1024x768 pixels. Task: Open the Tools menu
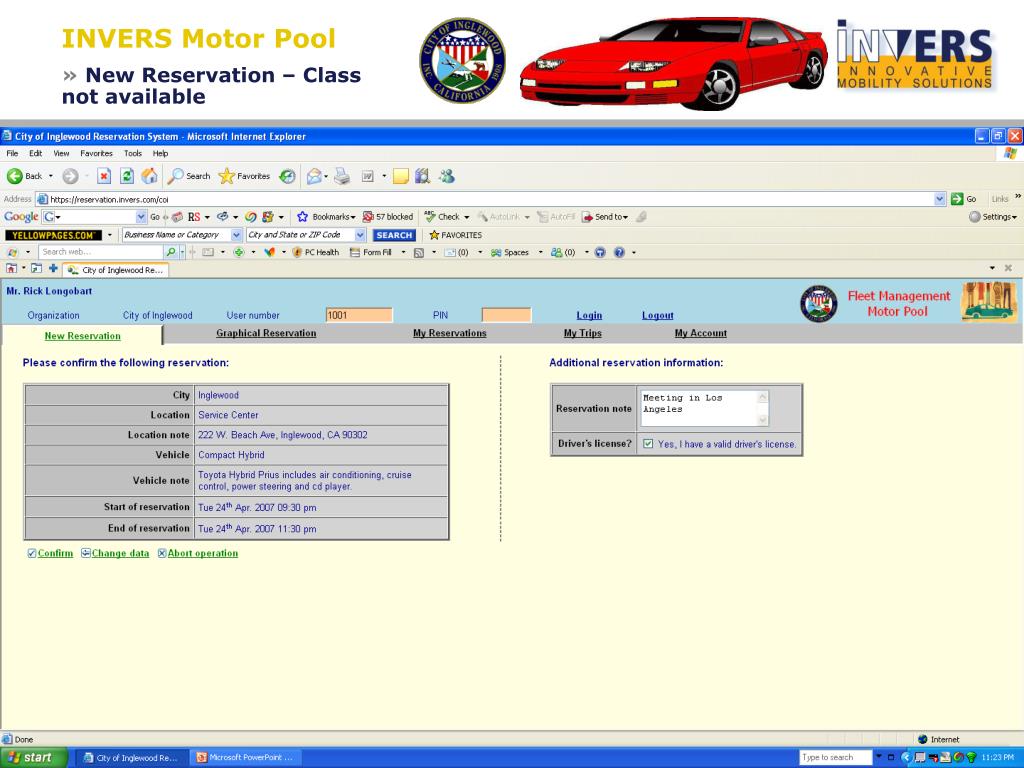133,153
